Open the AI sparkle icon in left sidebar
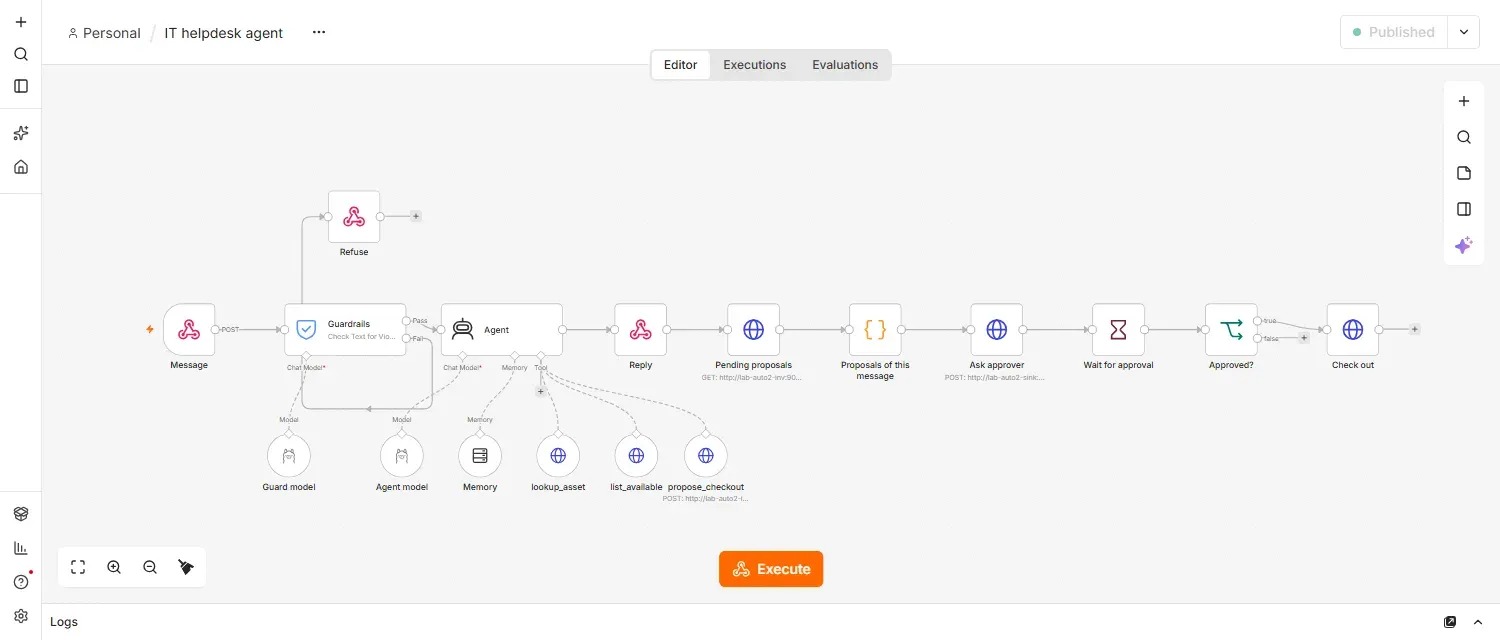1500x640 pixels. point(21,133)
